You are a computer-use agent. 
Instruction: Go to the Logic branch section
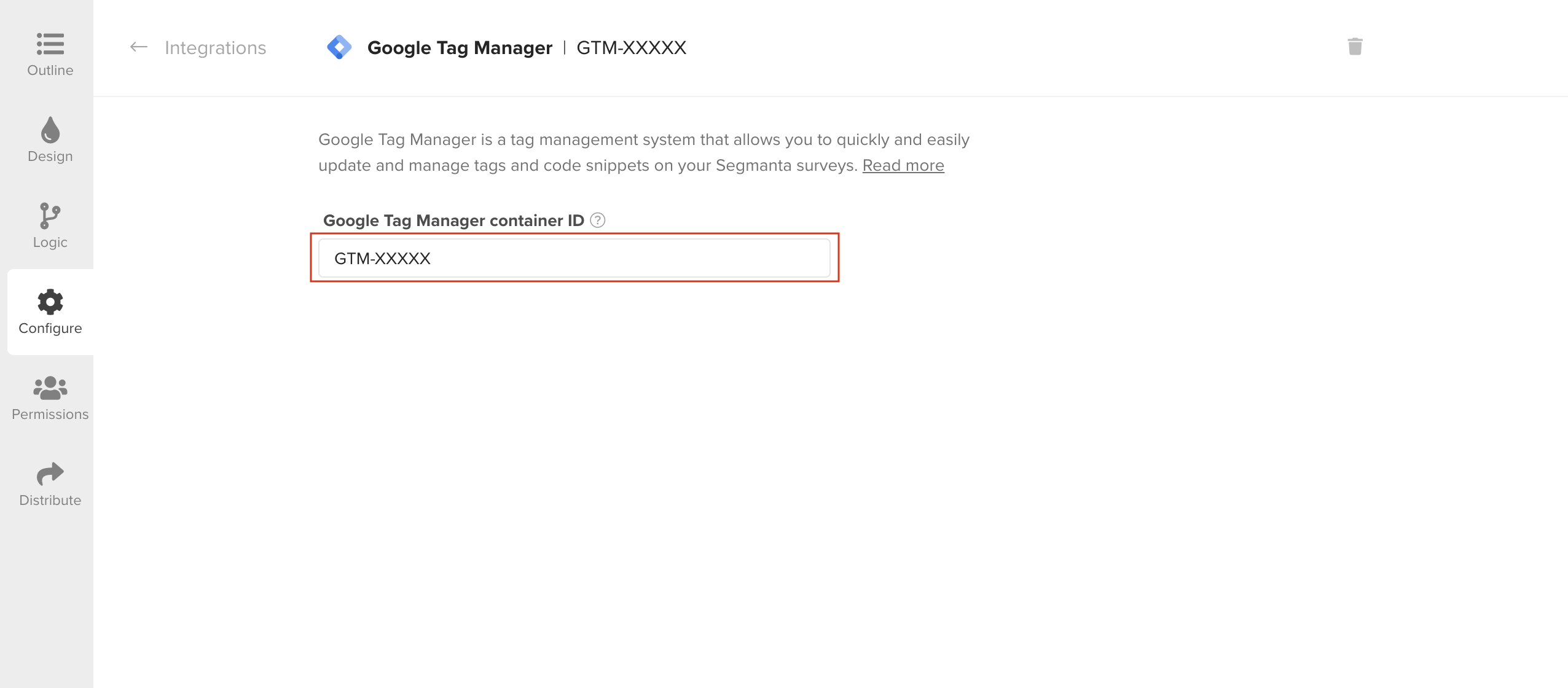pos(50,226)
